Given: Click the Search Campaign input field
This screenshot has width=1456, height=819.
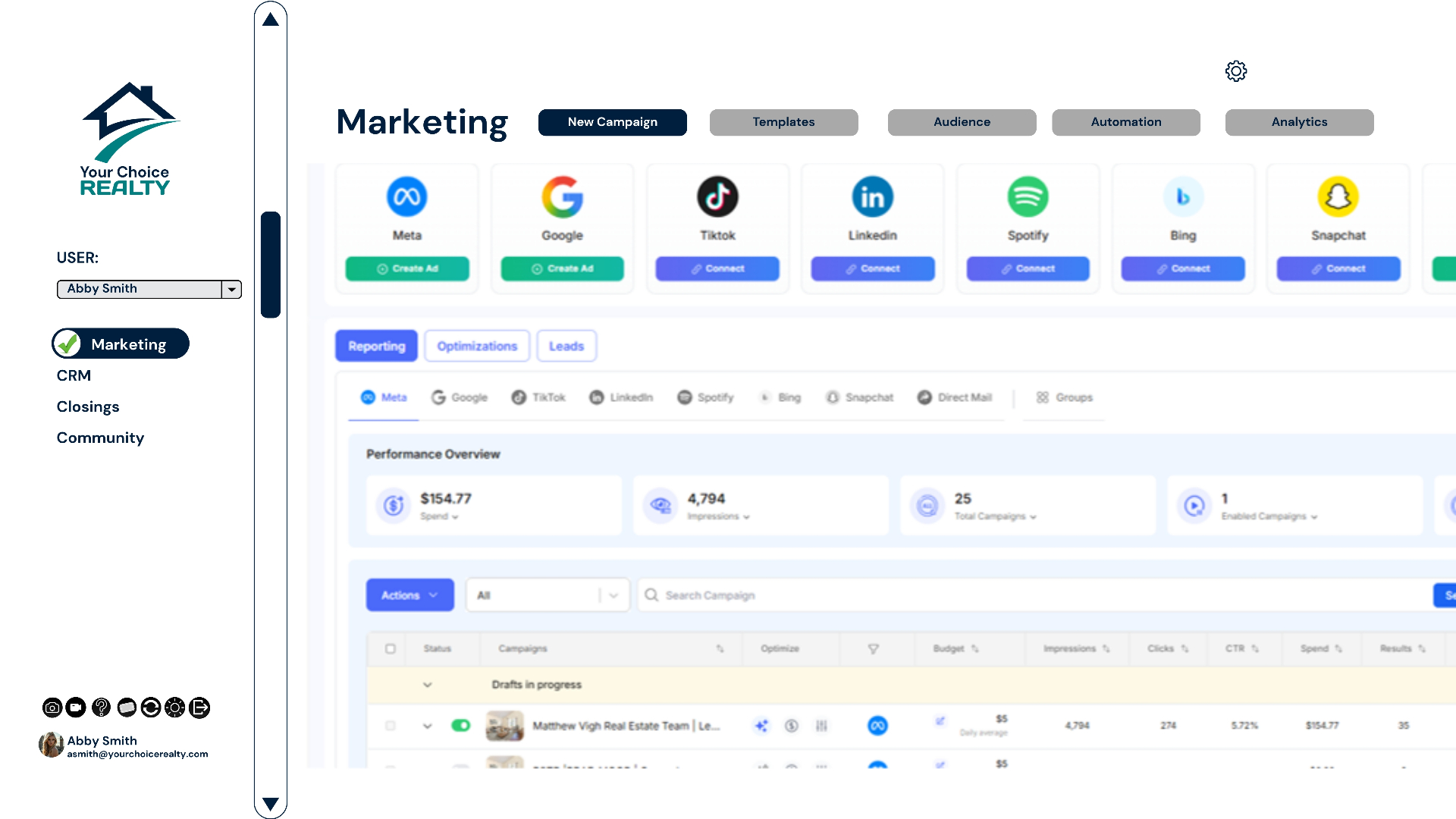Looking at the screenshot, I should (1035, 595).
